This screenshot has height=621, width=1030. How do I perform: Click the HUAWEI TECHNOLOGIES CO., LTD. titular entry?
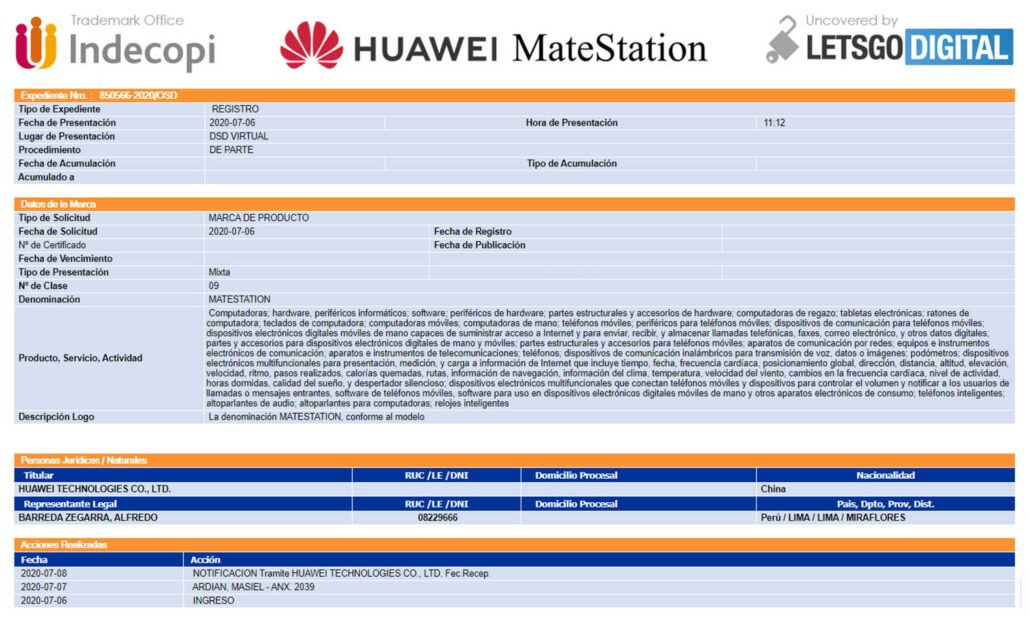pyautogui.click(x=95, y=490)
